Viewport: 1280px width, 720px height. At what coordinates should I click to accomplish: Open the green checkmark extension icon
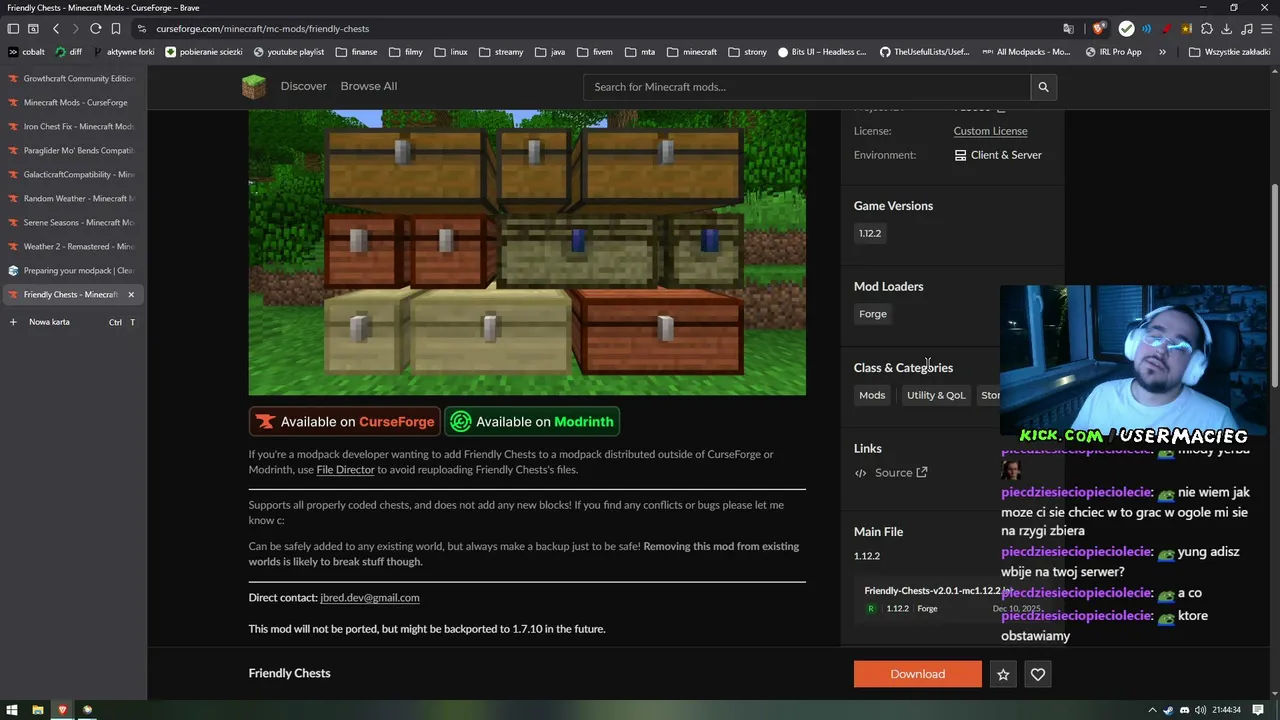[x=1127, y=29]
